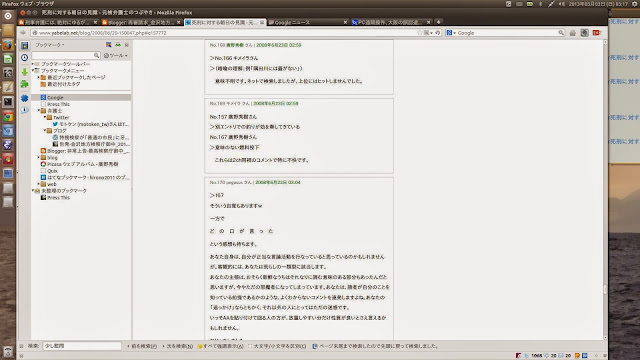640x360 pixels.
Task: Collapse the Twitter bookmark folder
Action: pos(45,117)
